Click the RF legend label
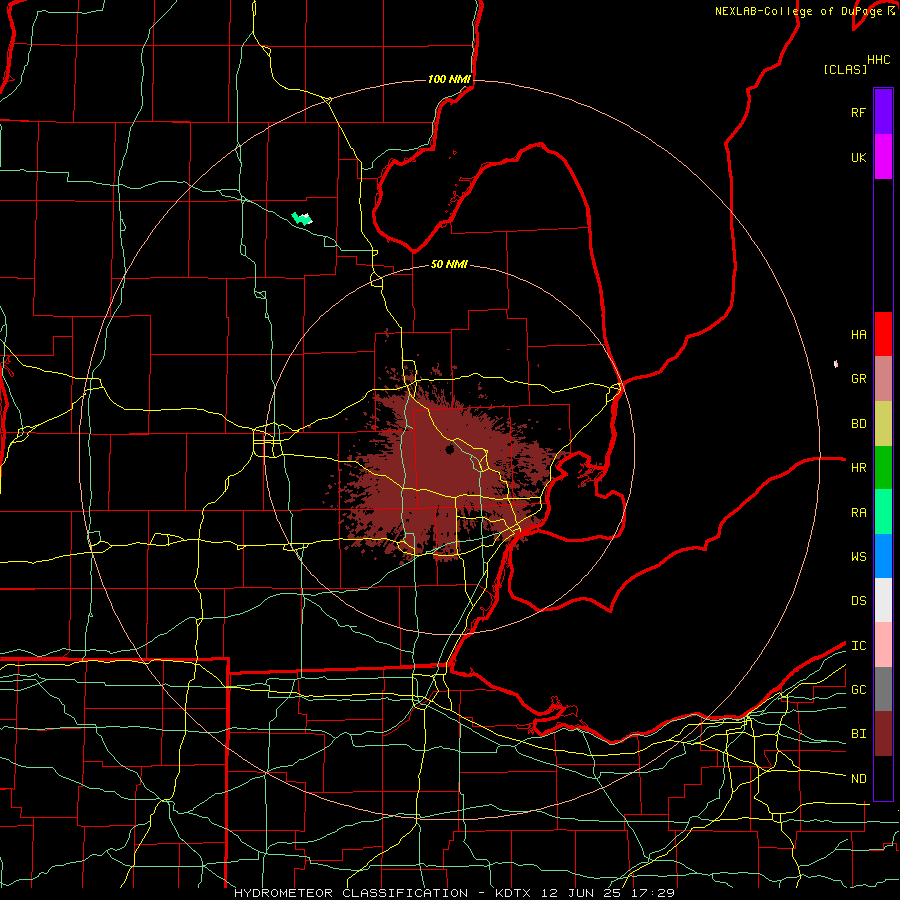The height and width of the screenshot is (900, 900). click(x=858, y=112)
